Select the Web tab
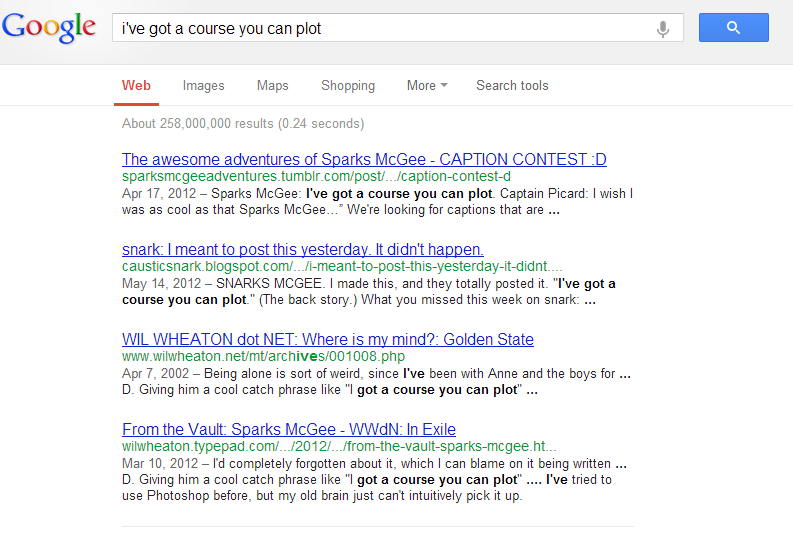 tap(136, 85)
